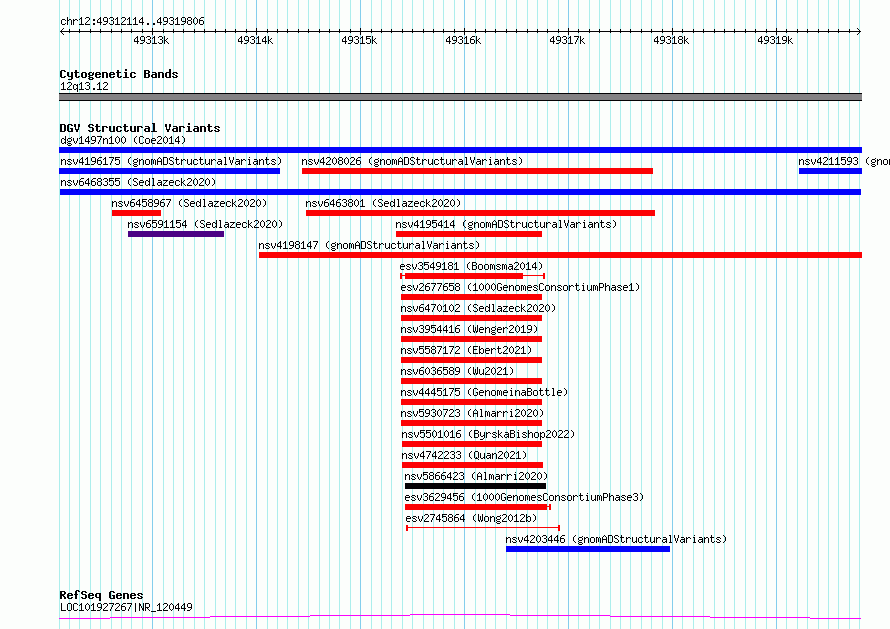This screenshot has width=890, height=629.
Task: Click the nsv6470102 red bar
Action: 471,318
